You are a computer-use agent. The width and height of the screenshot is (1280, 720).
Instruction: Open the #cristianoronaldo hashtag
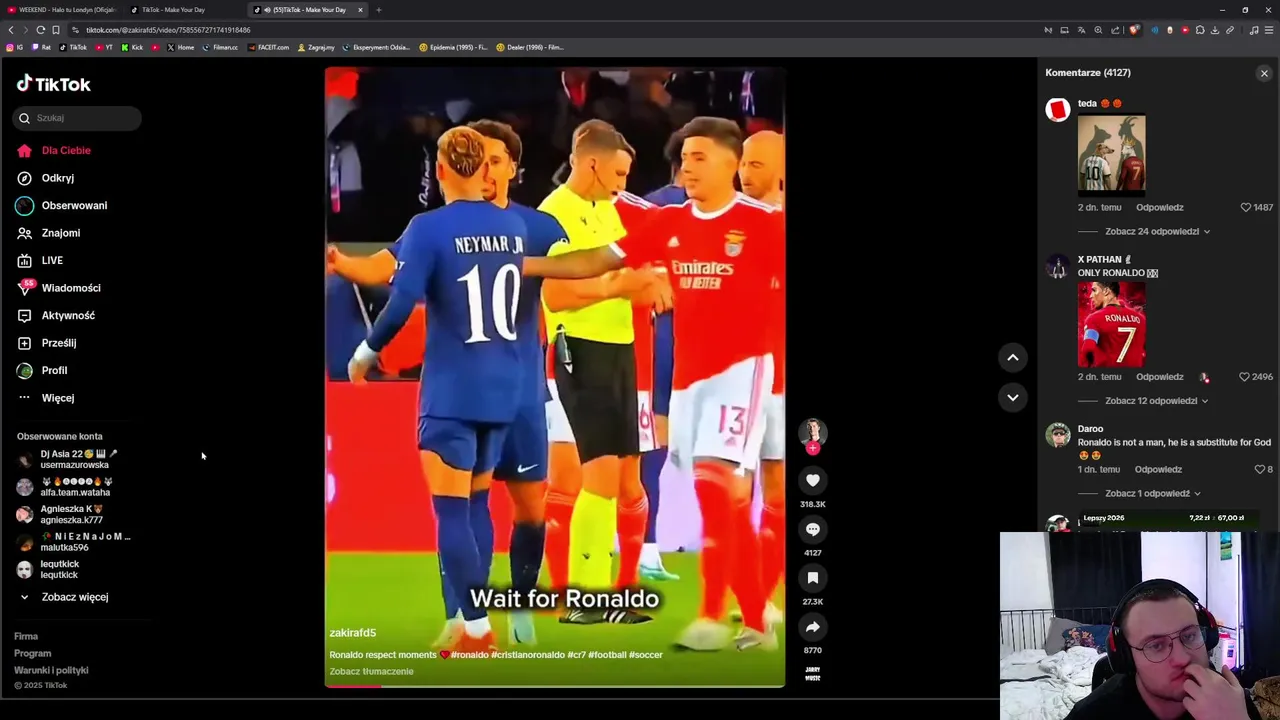tap(527, 655)
